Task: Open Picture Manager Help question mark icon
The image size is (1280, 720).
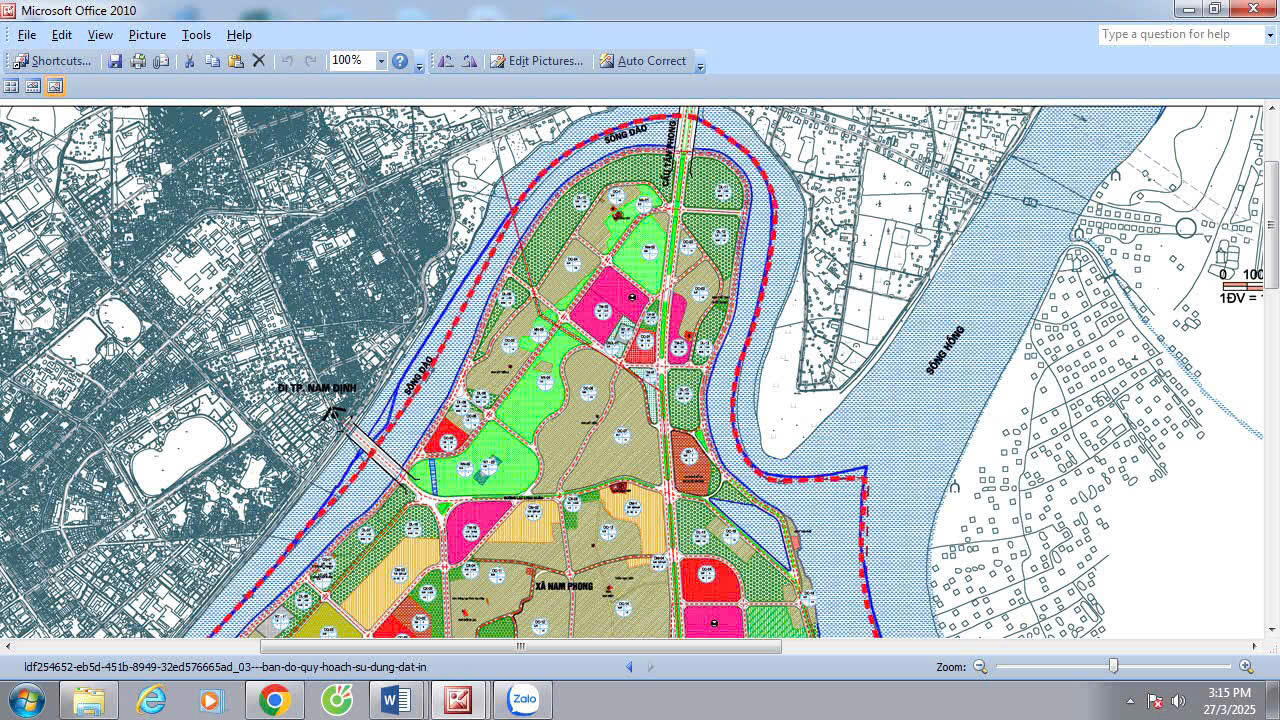Action: coord(400,61)
